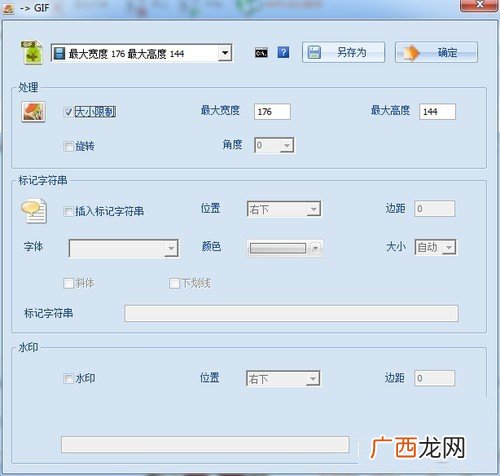The image size is (500, 476).
Task: Click the app icon in title bar
Action: click(x=8, y=8)
